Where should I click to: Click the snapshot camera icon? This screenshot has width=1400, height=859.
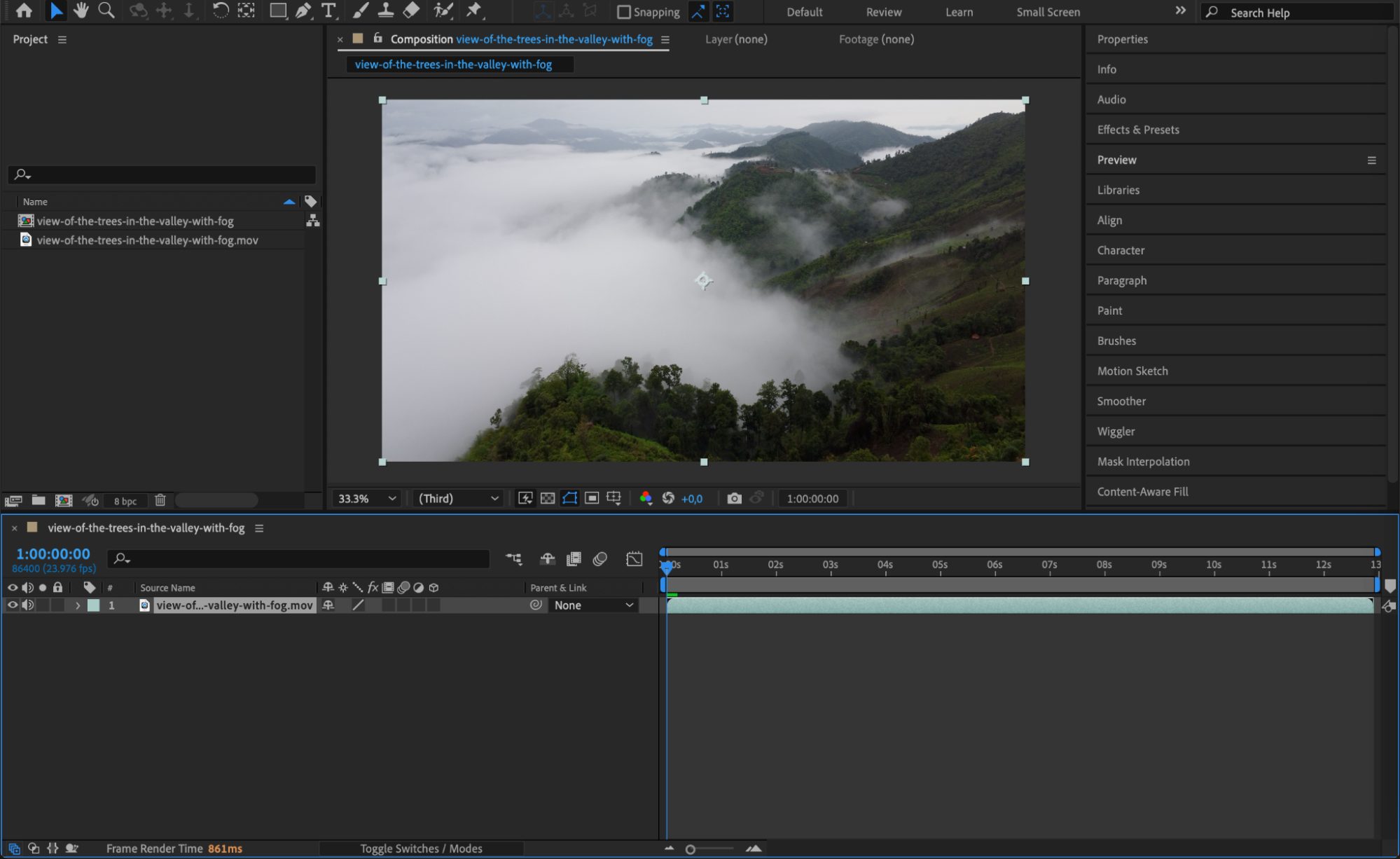[x=733, y=498]
